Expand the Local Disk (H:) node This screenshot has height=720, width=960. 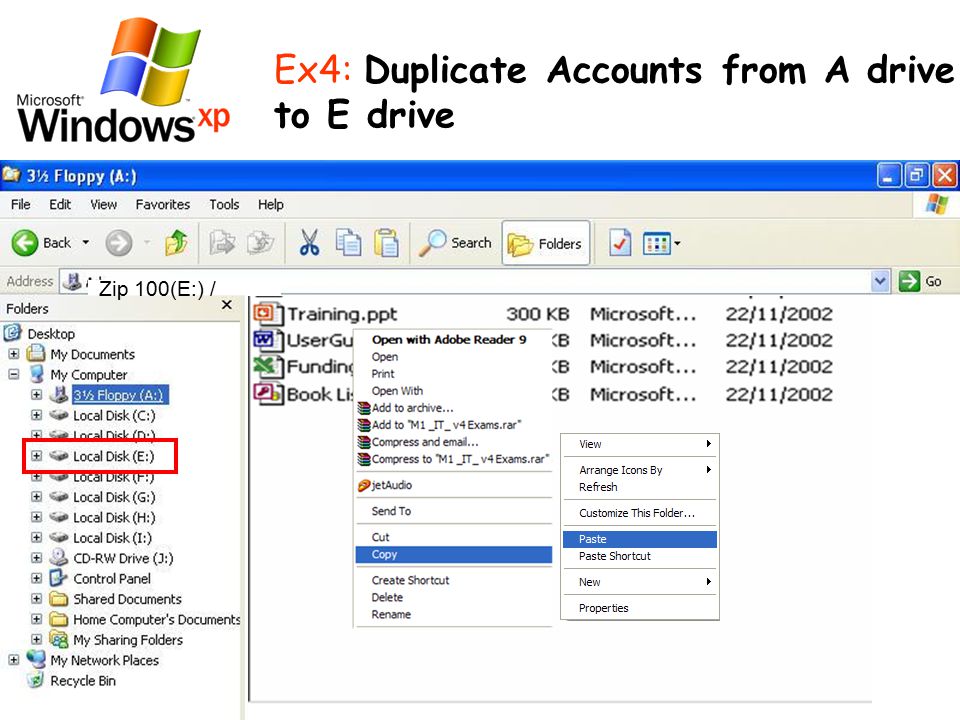pos(36,517)
